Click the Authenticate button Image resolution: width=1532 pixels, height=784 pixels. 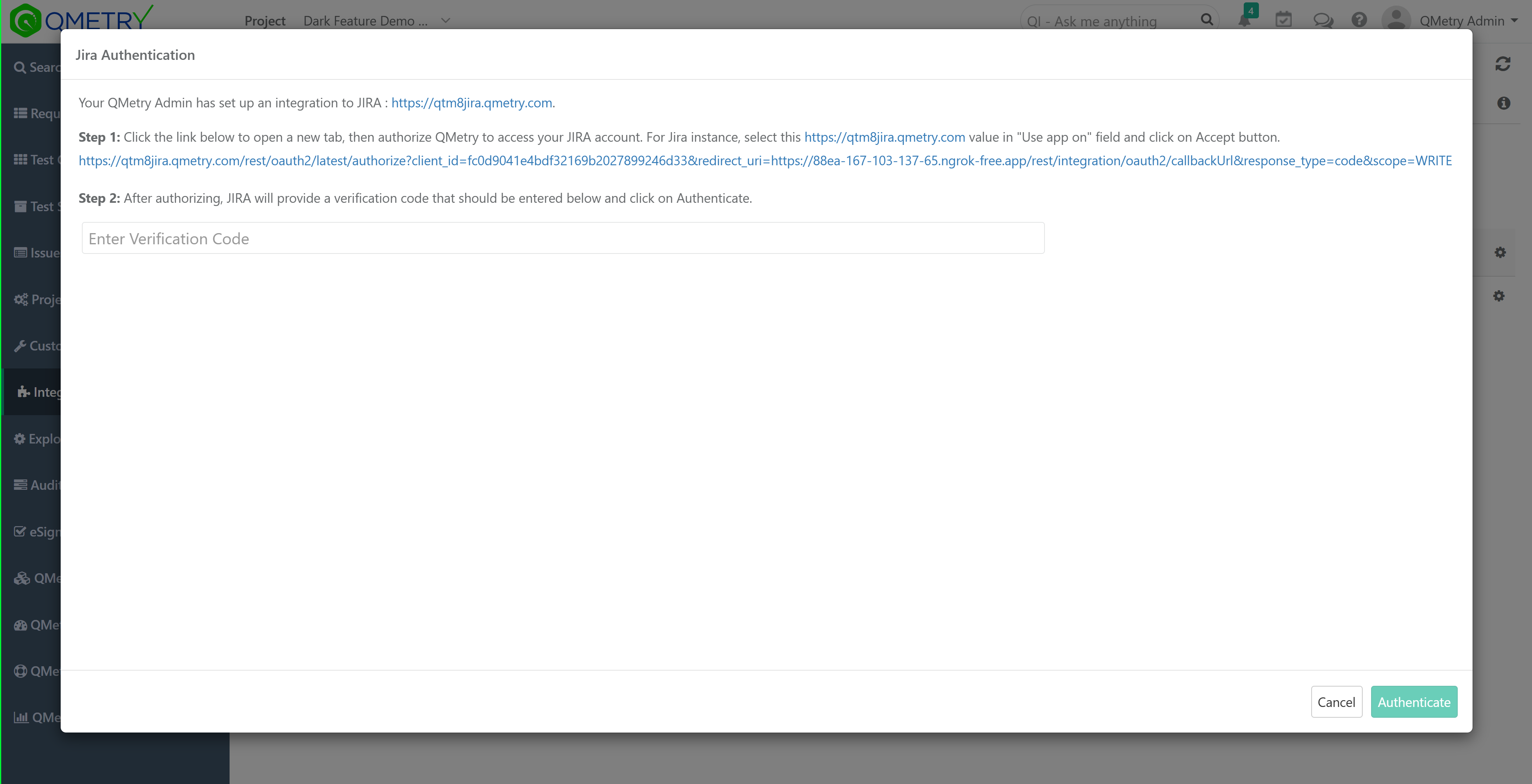tap(1414, 702)
